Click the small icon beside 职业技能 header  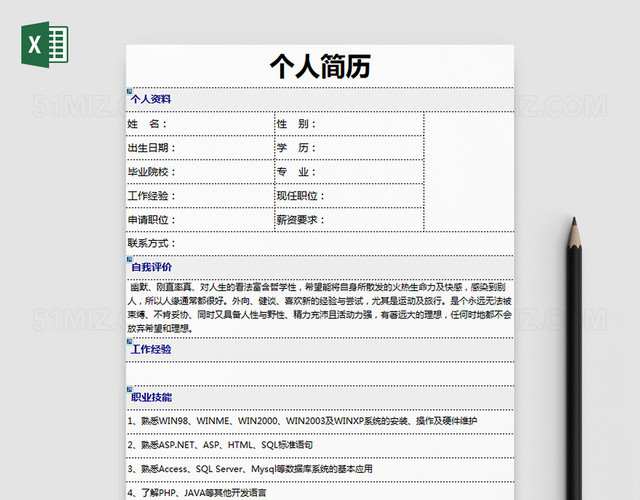(x=129, y=389)
